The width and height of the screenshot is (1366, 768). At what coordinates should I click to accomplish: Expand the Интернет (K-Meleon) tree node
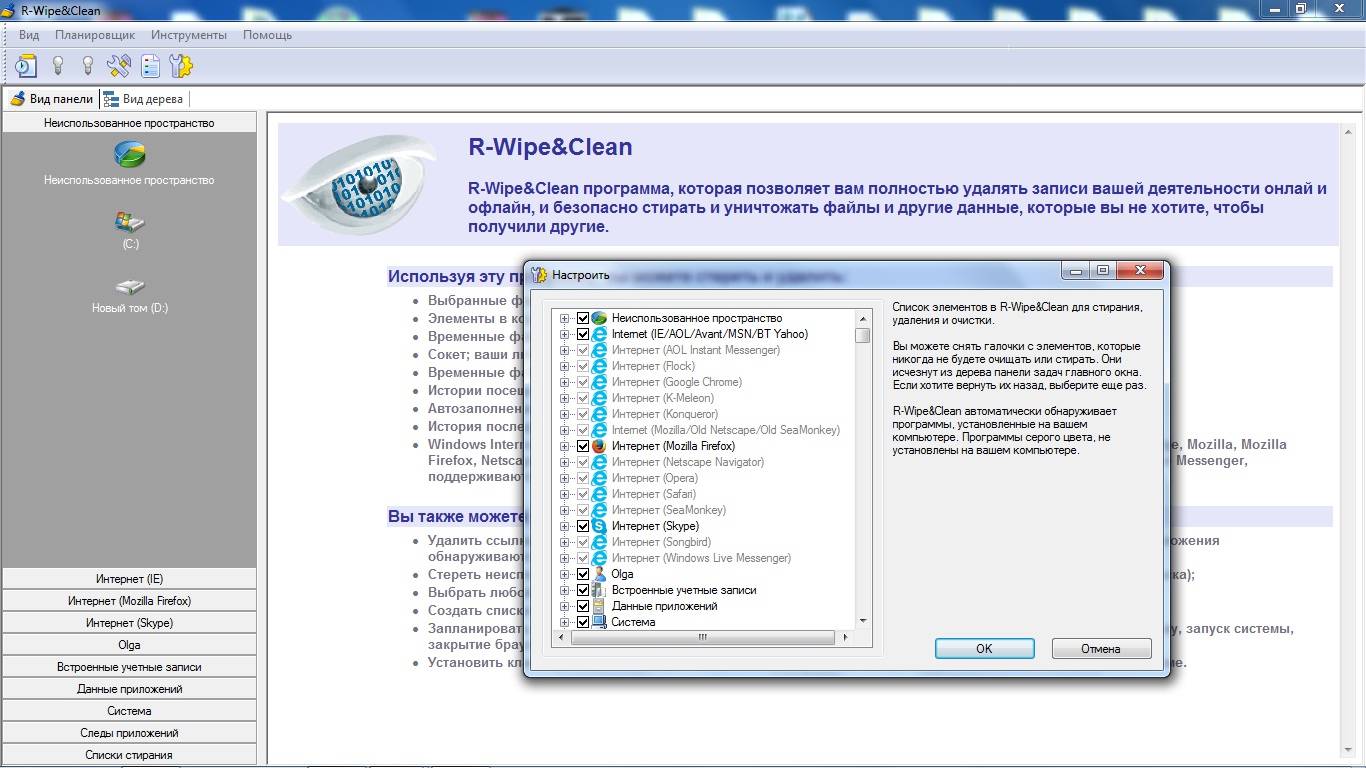[x=565, y=398]
